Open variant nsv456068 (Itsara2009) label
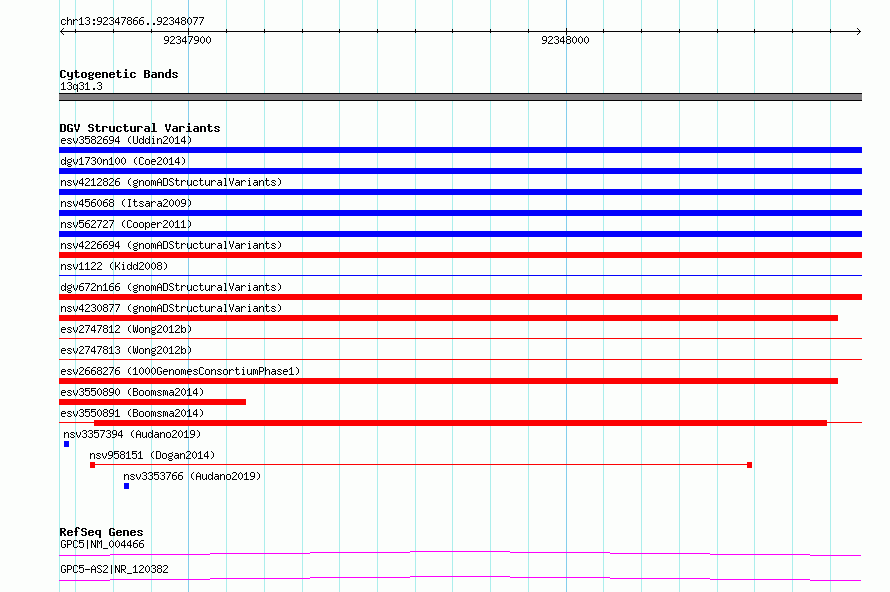Image resolution: width=890 pixels, height=592 pixels. (x=126, y=203)
